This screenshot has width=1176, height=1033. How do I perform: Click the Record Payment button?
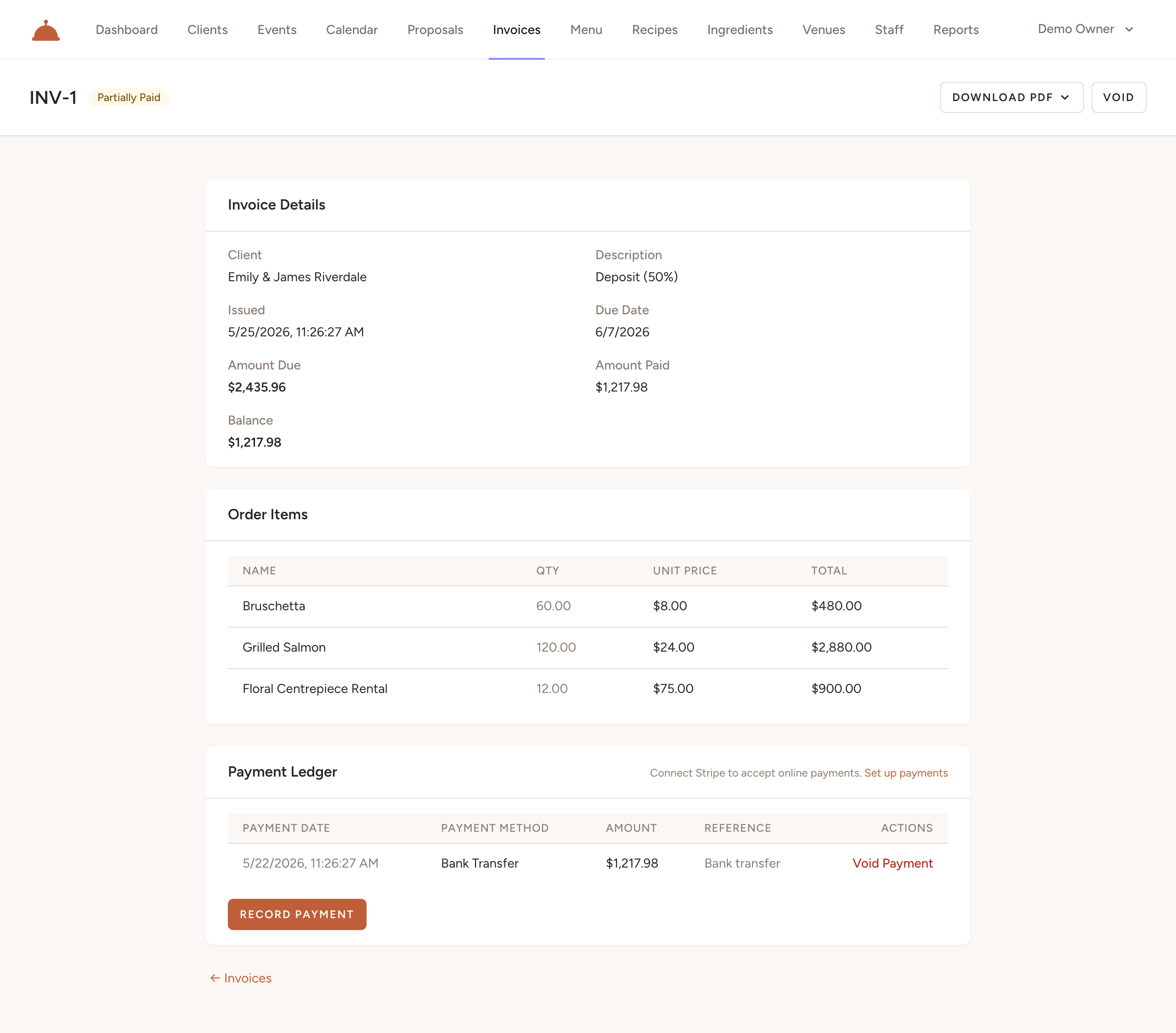[297, 914]
